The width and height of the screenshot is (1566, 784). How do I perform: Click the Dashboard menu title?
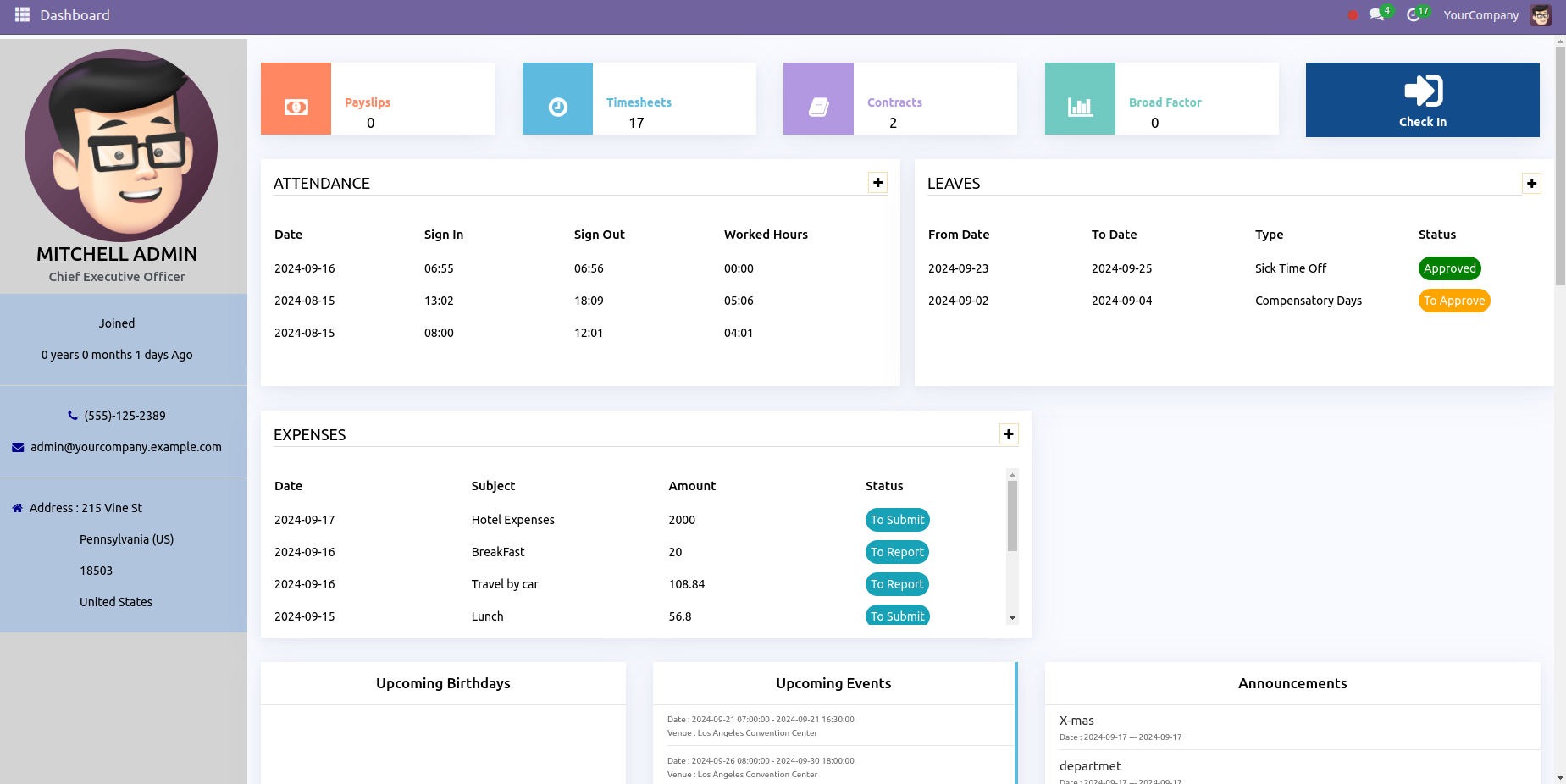click(75, 15)
